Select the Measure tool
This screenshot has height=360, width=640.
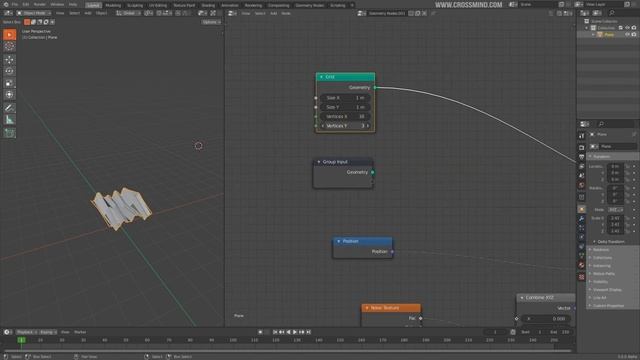[9, 120]
